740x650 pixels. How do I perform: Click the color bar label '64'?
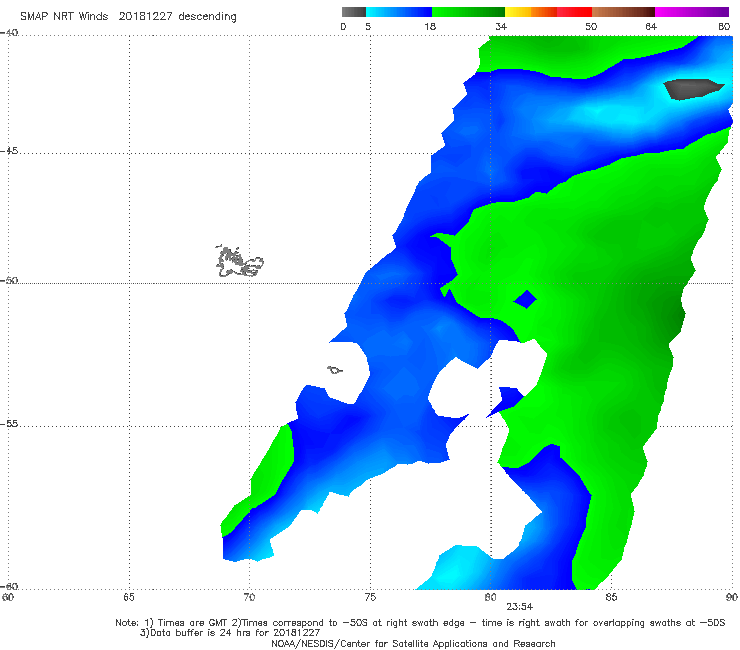tap(651, 26)
